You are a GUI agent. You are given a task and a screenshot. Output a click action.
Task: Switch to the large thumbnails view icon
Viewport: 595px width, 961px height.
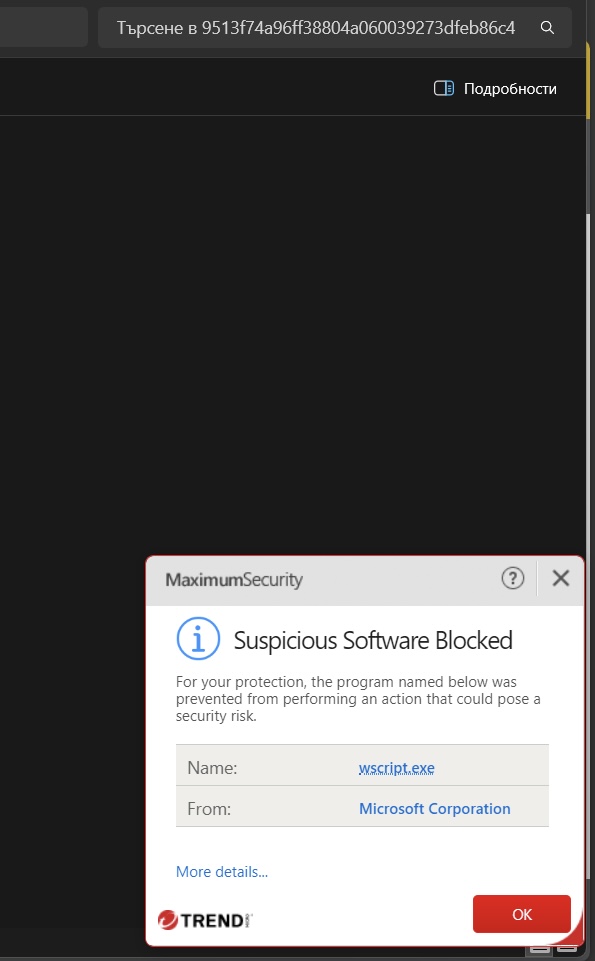[566, 949]
